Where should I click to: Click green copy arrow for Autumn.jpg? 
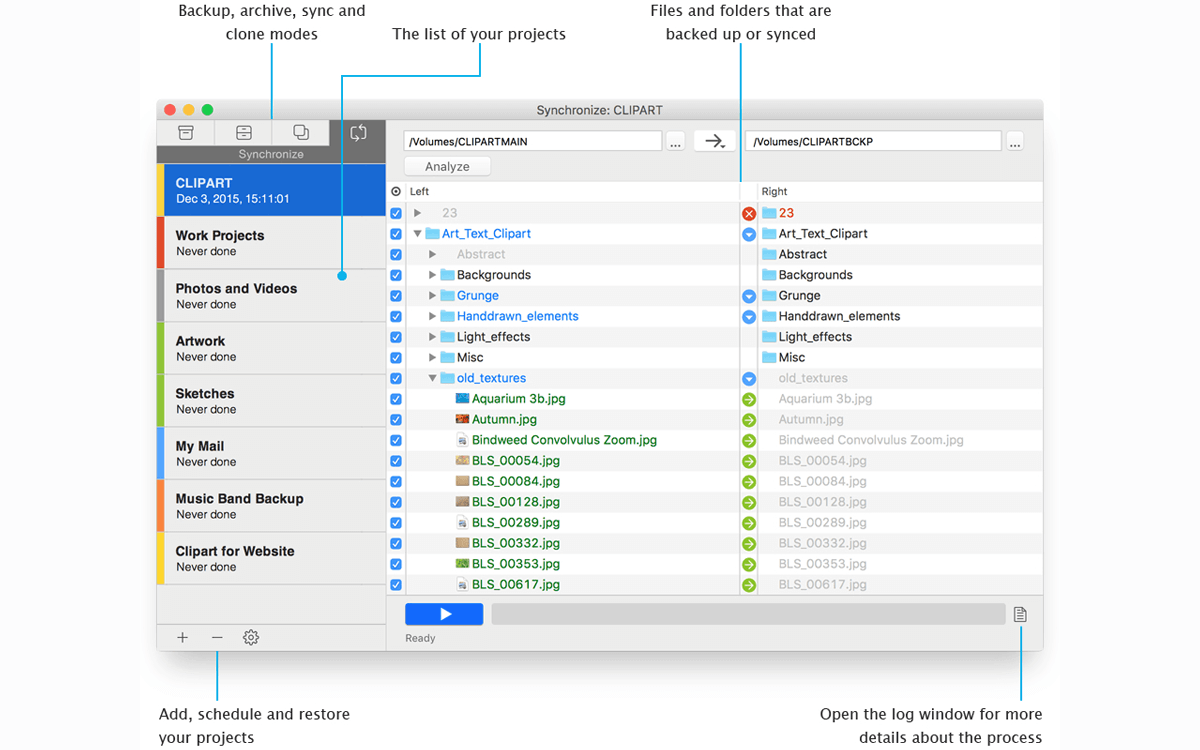pyautogui.click(x=749, y=420)
